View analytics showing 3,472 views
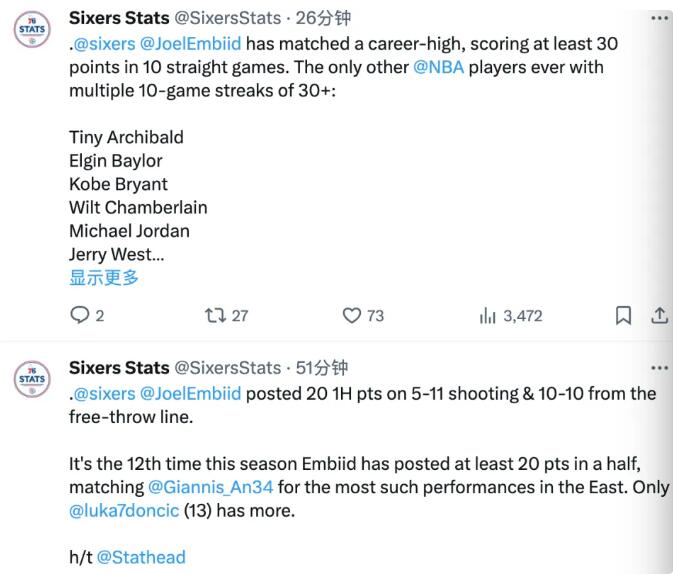Viewport: 673px width, 575px height. 488,316
